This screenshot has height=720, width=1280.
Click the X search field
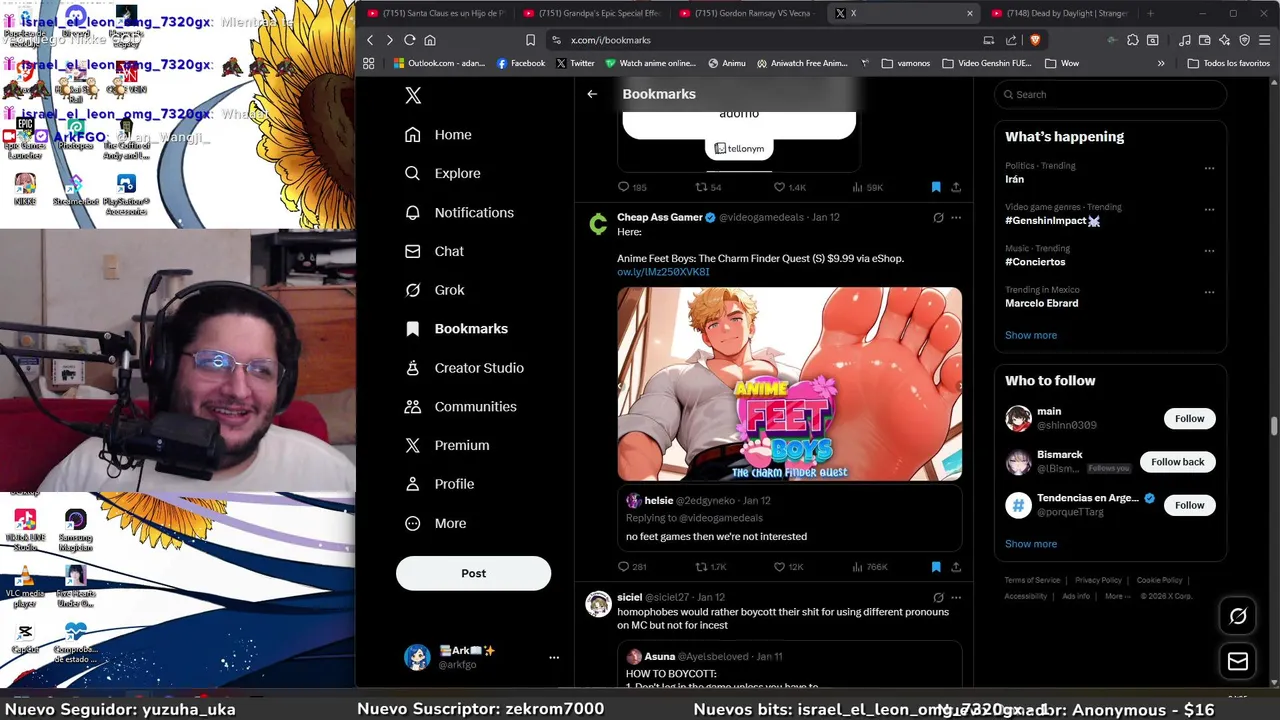coord(1110,94)
